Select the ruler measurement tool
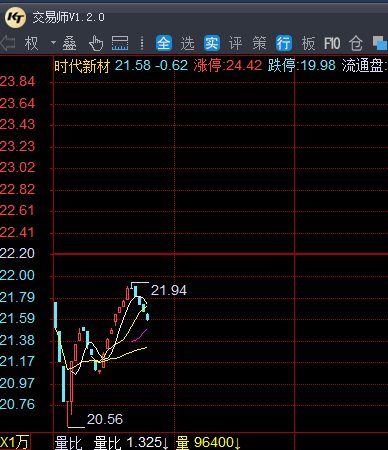This screenshot has width=388, height=450. click(x=120, y=43)
